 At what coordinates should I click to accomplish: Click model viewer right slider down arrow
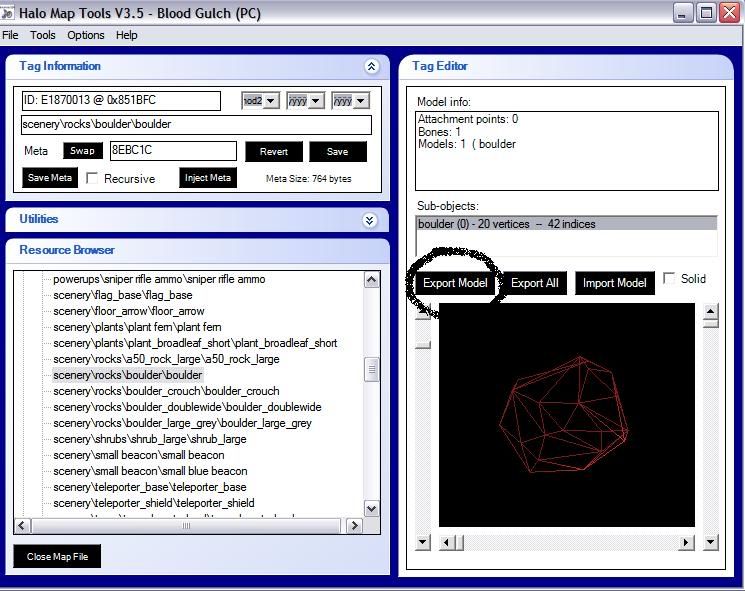coord(710,542)
